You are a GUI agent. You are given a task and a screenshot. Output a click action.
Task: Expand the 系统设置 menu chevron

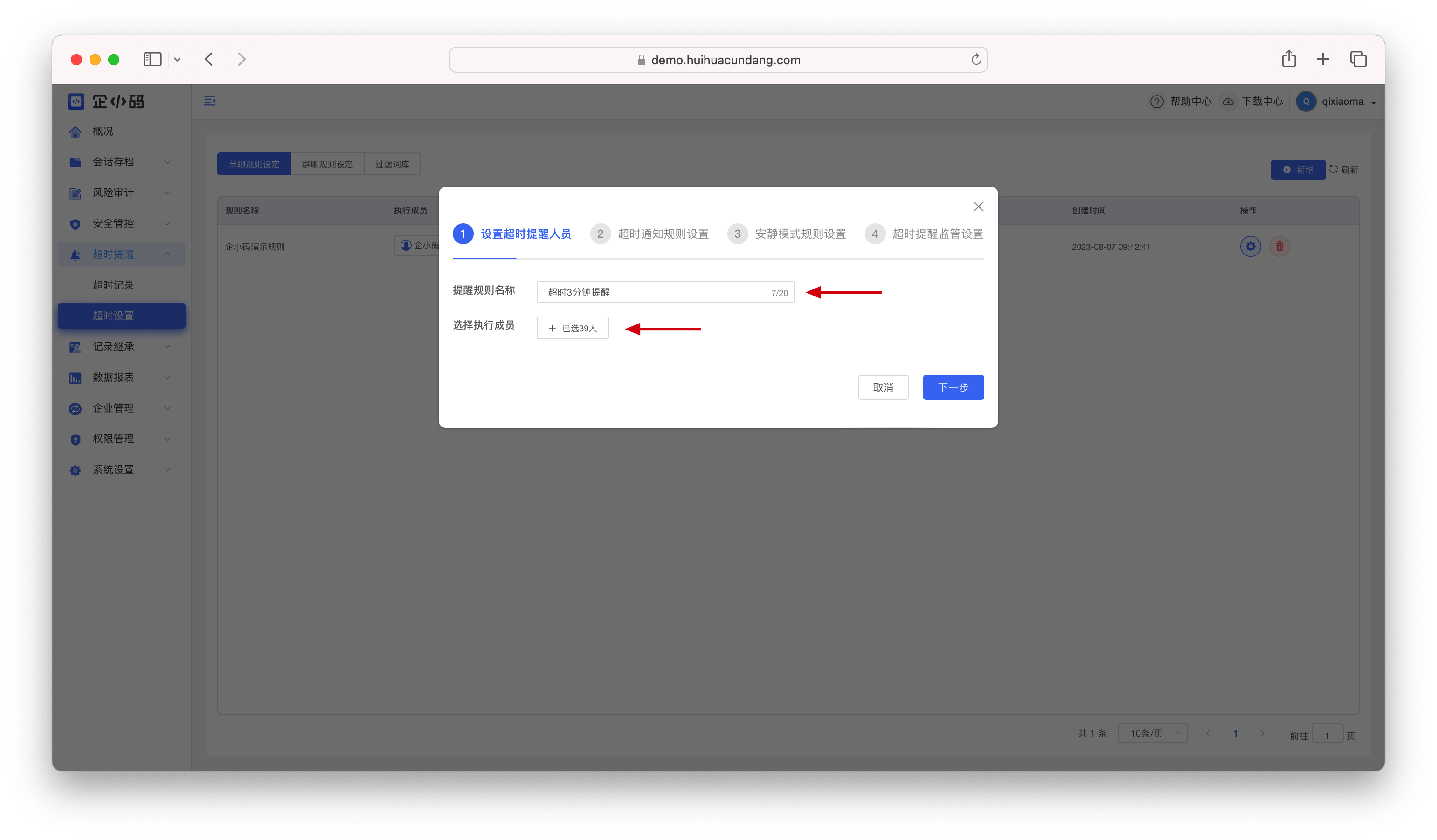tap(168, 470)
